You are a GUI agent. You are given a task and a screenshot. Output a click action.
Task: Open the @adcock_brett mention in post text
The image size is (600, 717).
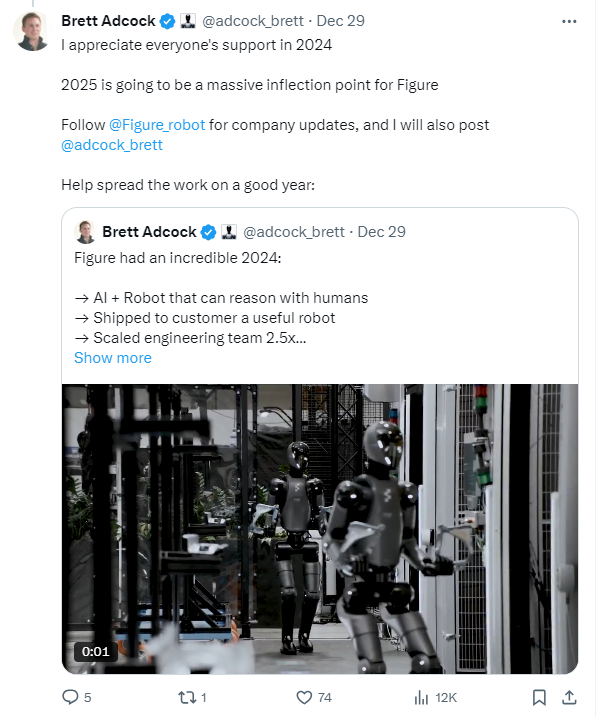[112, 145]
